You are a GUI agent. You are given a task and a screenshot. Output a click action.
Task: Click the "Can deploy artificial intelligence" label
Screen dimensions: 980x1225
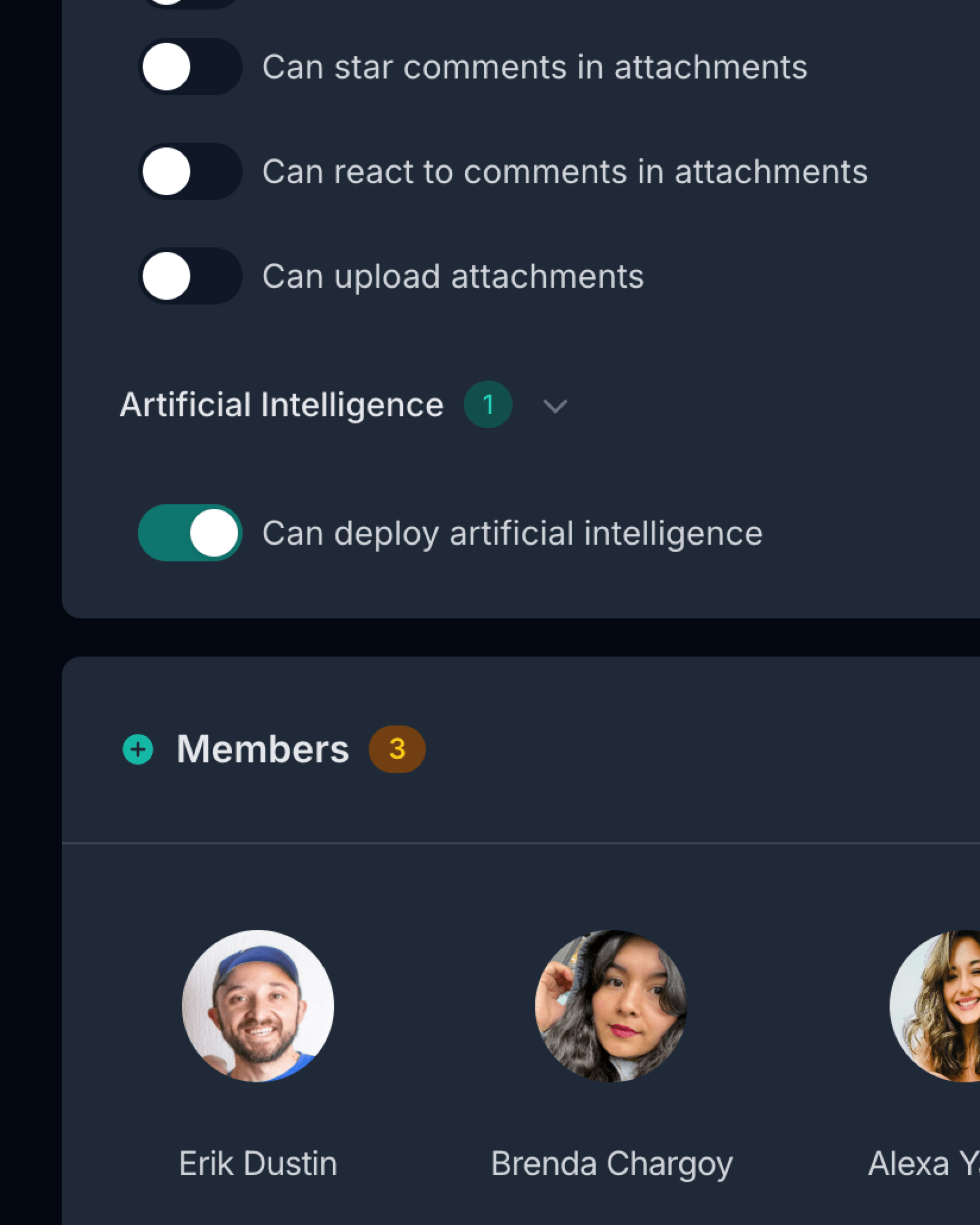tap(512, 533)
